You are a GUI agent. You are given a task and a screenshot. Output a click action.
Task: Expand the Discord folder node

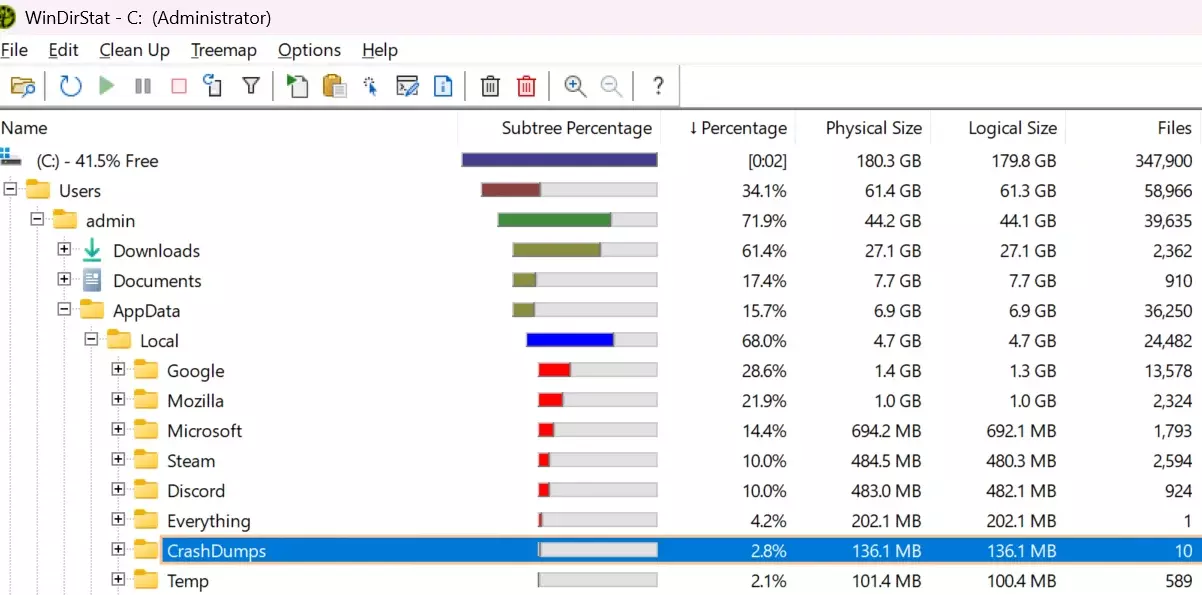tap(119, 488)
